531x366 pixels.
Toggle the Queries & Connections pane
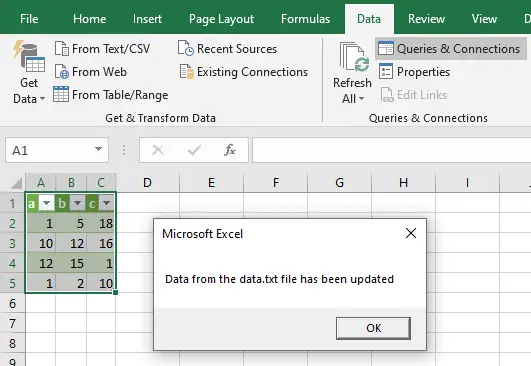(x=450, y=49)
